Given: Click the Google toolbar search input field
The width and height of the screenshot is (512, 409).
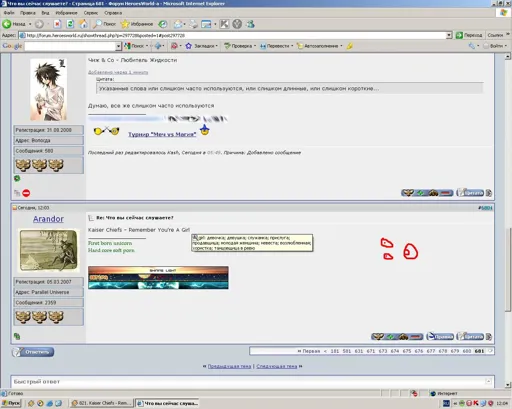Looking at the screenshot, I should pos(70,46).
